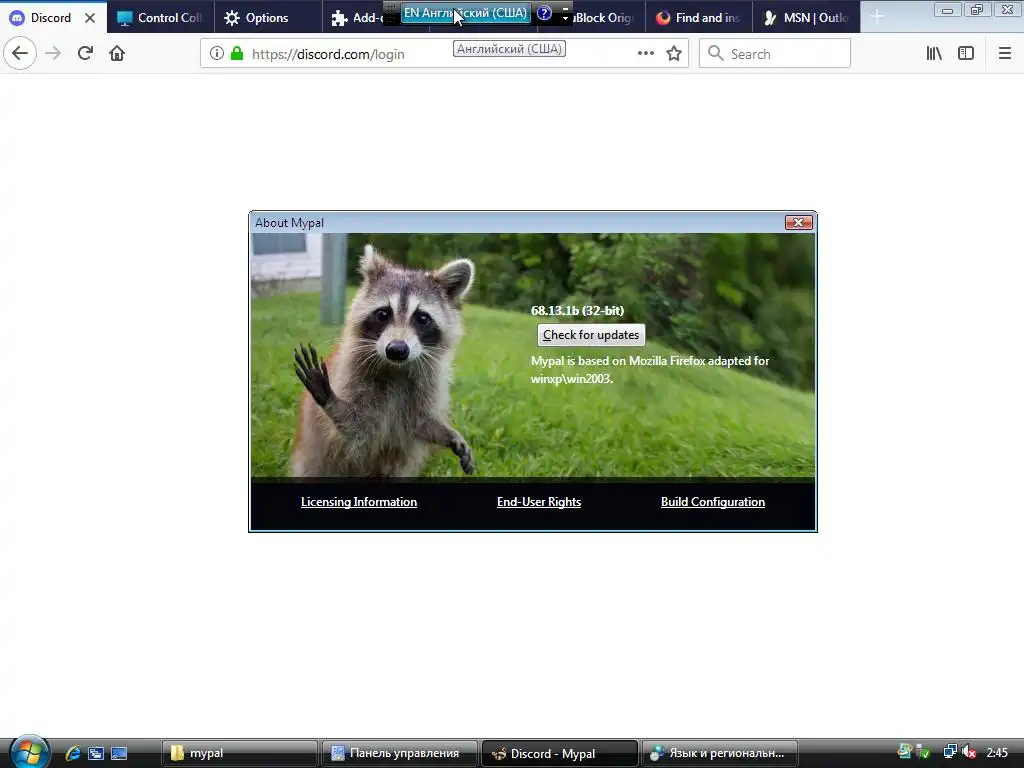Open page actions three-dot menu
The width and height of the screenshot is (1024, 768).
(x=645, y=54)
